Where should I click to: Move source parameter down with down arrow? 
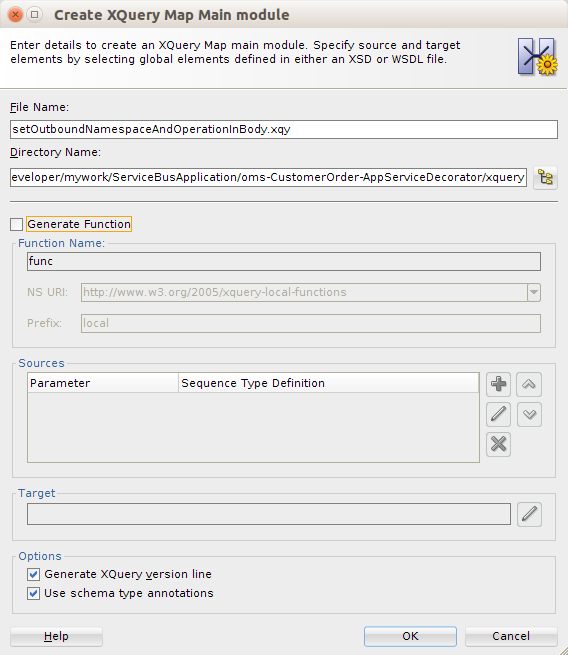coord(529,414)
